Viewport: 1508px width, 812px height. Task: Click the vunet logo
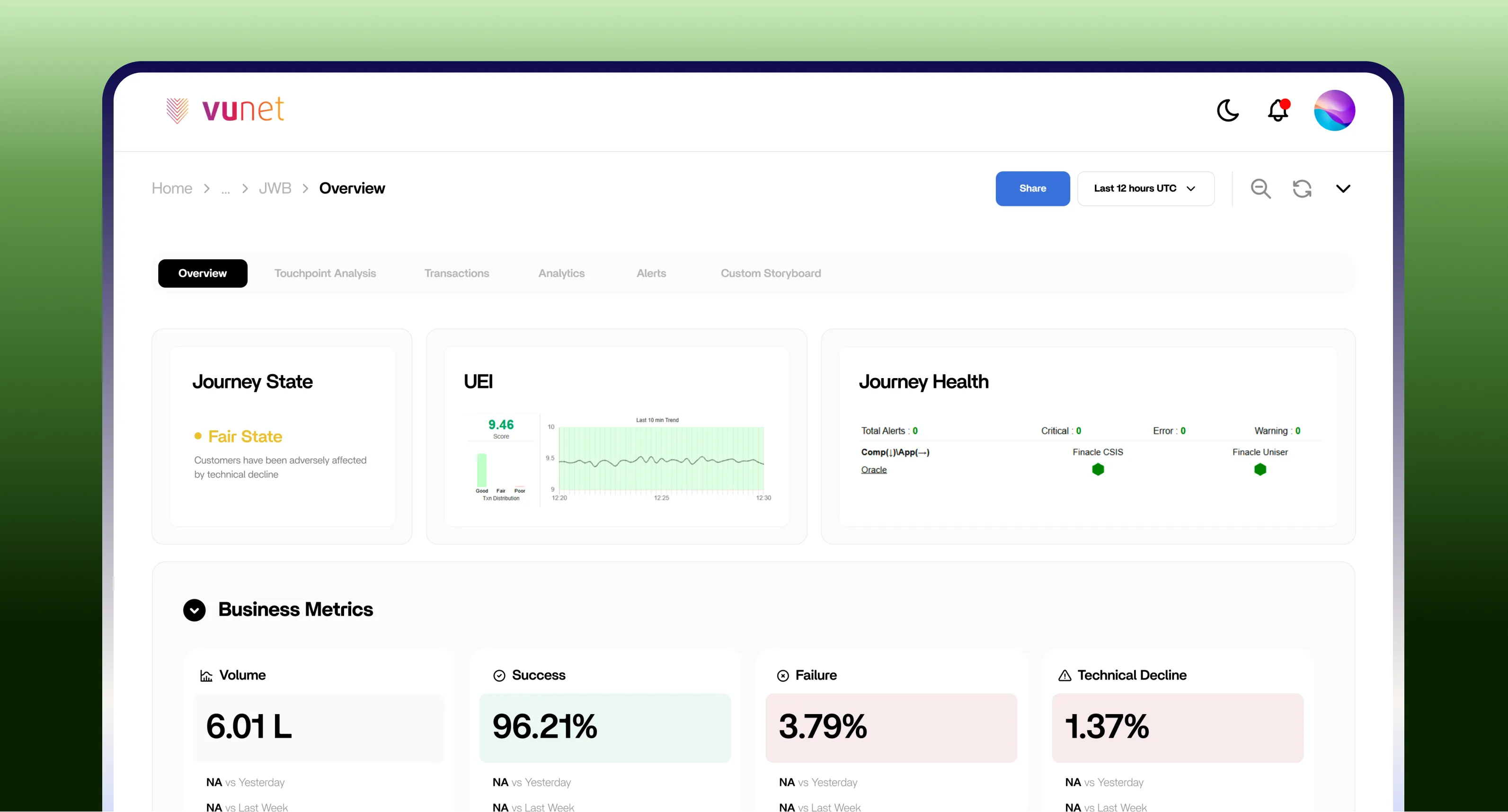click(225, 110)
